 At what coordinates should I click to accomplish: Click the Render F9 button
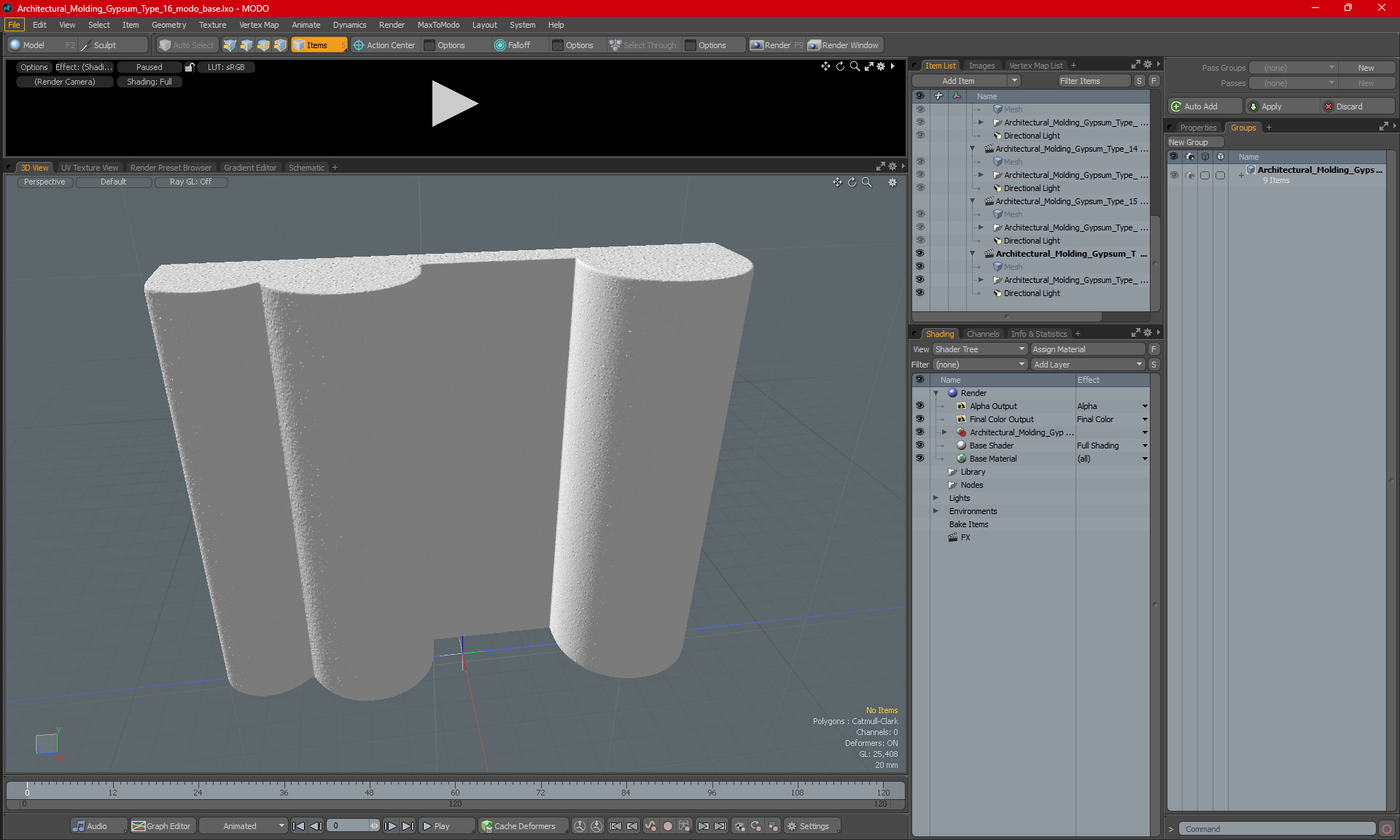click(777, 45)
